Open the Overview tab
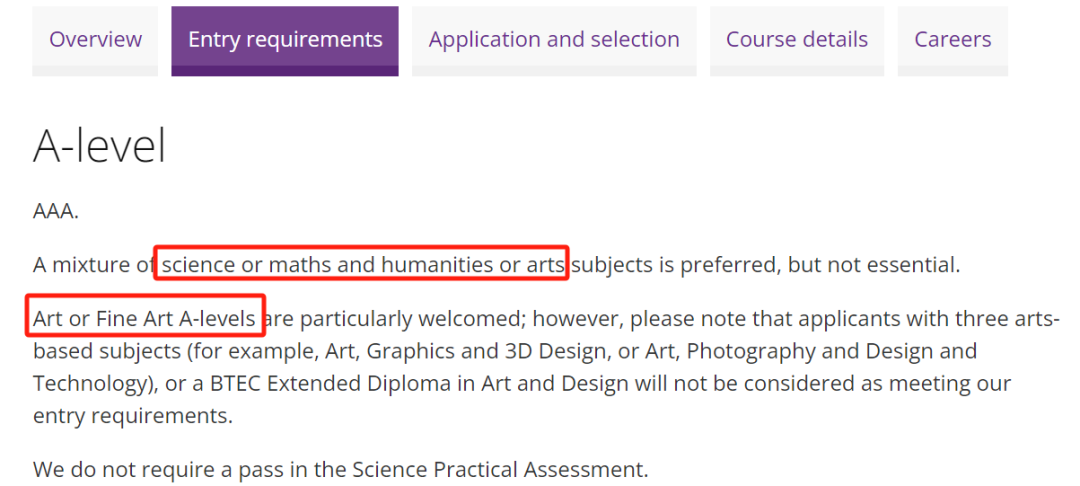Screen dimensions: 1080x486 [x=95, y=40]
